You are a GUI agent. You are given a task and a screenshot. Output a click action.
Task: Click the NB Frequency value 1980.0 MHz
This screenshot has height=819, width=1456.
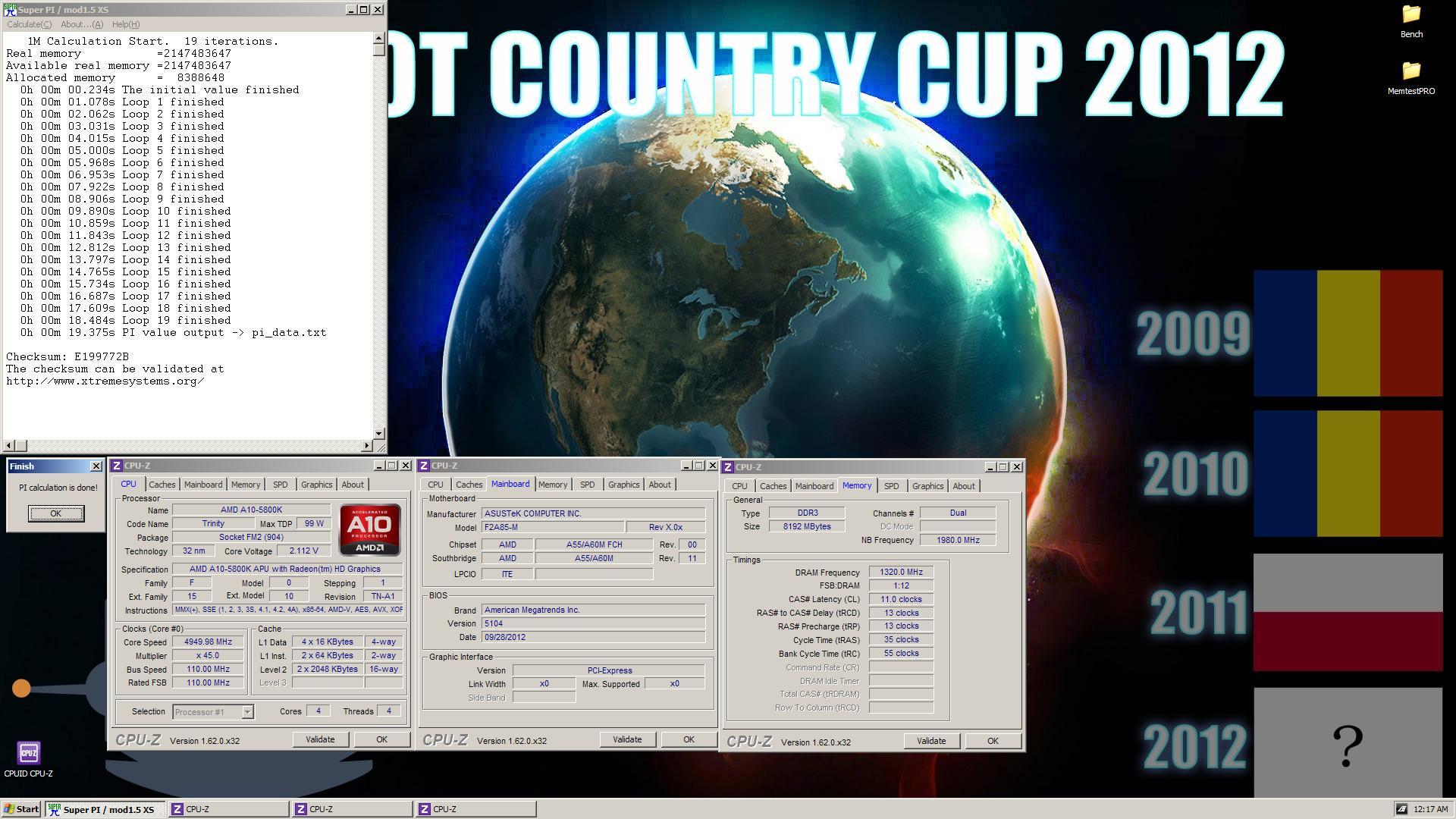click(958, 540)
